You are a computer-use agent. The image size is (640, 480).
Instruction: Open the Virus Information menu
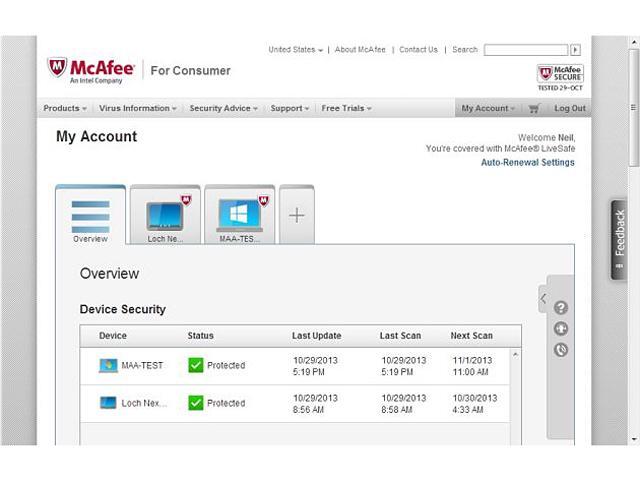(x=137, y=108)
